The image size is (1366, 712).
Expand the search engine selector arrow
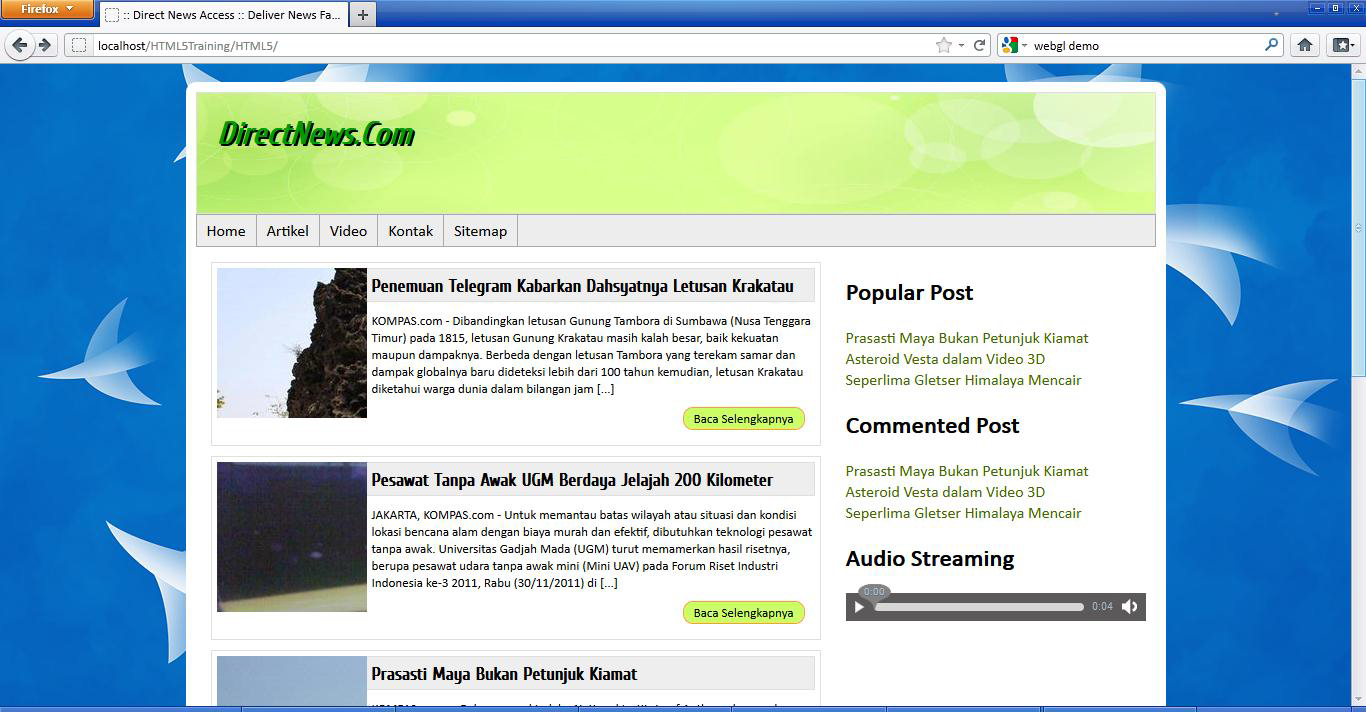1024,45
